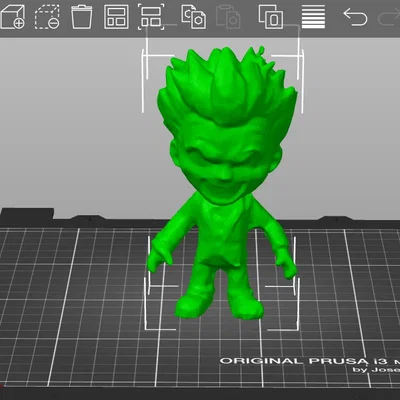Click the Delete selected icon (dashed cube)
The height and width of the screenshot is (400, 400).
(x=47, y=17)
